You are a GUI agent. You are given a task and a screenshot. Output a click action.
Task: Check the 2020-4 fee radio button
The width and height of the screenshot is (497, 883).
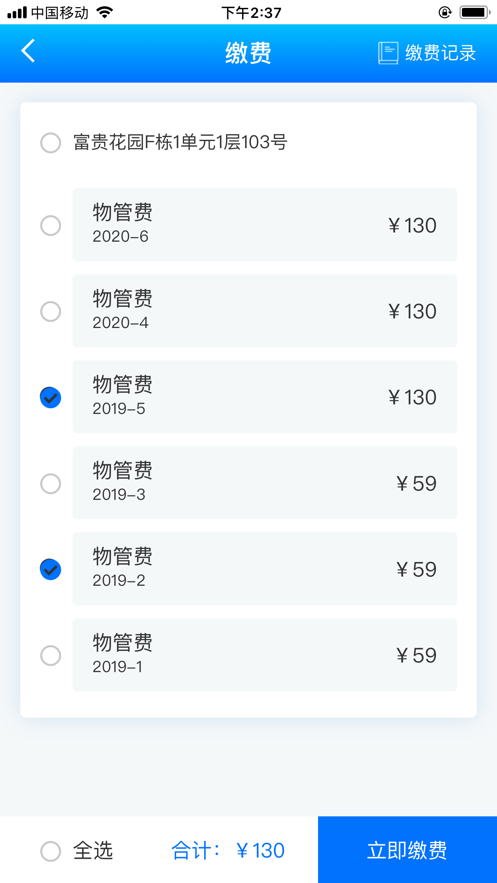pos(51,311)
